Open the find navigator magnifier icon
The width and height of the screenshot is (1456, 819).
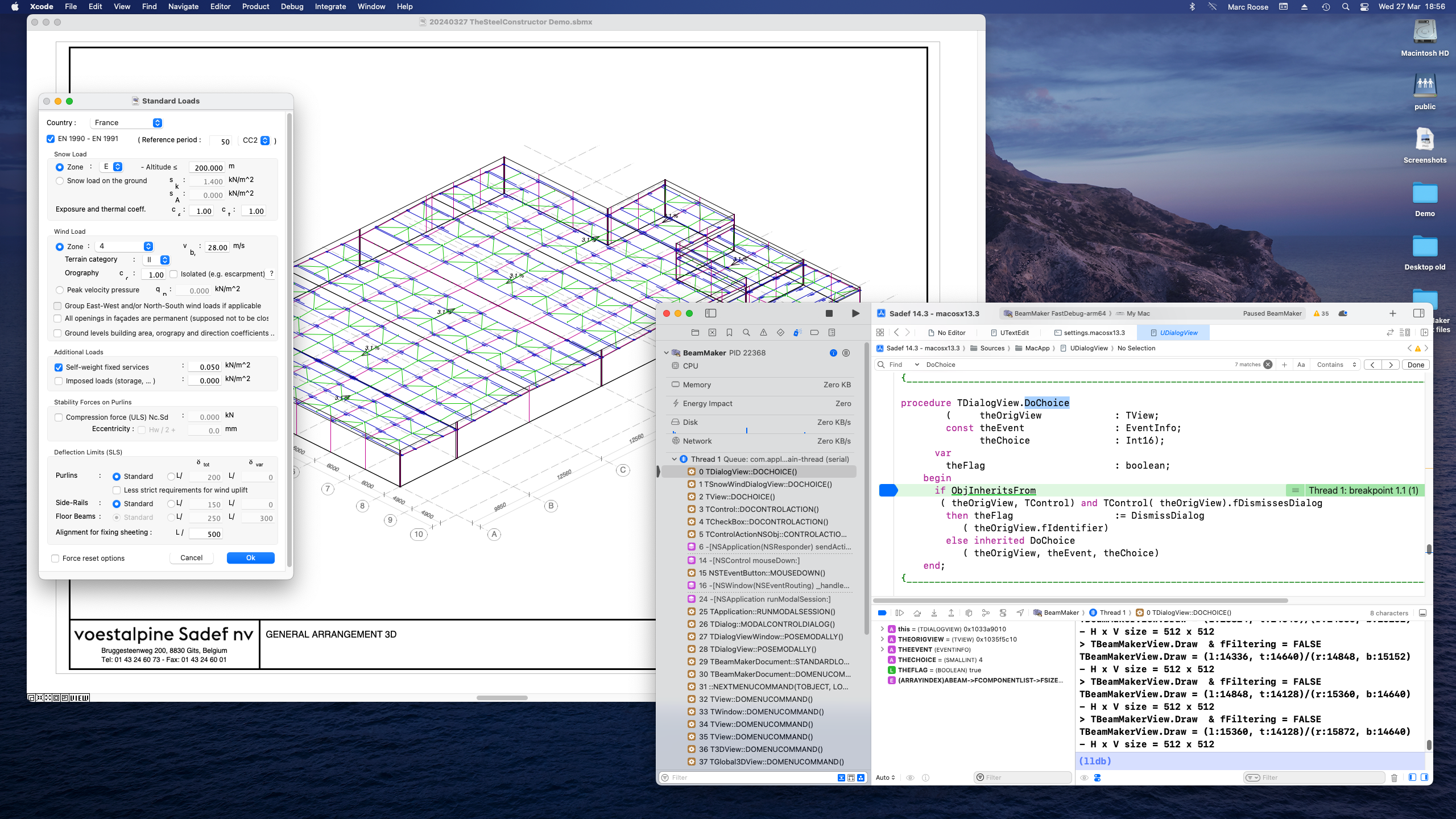[x=746, y=333]
